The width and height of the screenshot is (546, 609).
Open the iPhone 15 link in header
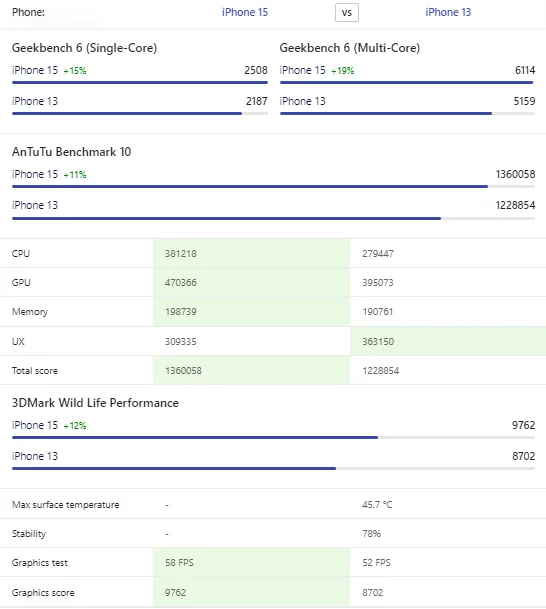pyautogui.click(x=245, y=12)
